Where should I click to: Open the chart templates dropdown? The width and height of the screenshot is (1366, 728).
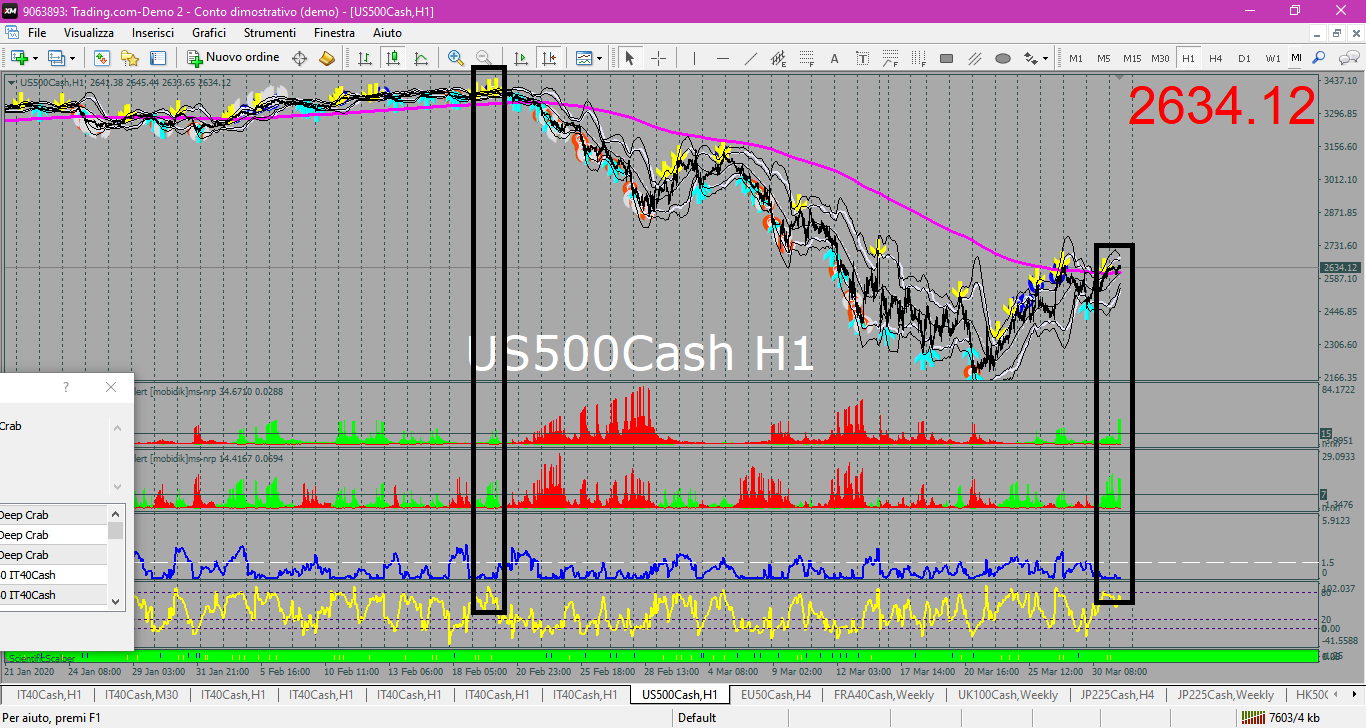click(x=589, y=58)
